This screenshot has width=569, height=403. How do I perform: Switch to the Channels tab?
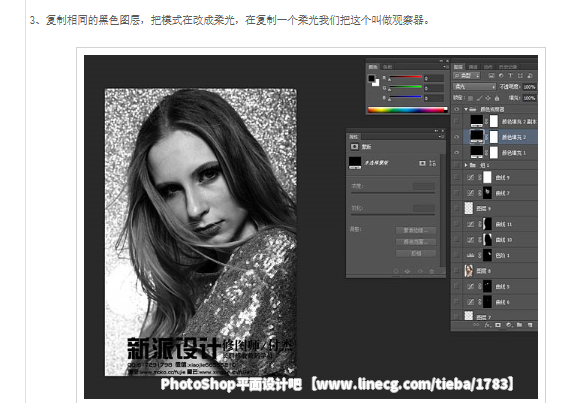click(473, 67)
